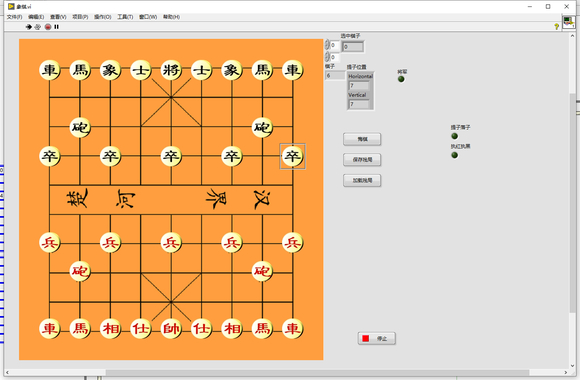Click the horizontal scrollbar at the bottom
The width and height of the screenshot is (580, 380).
[317, 372]
